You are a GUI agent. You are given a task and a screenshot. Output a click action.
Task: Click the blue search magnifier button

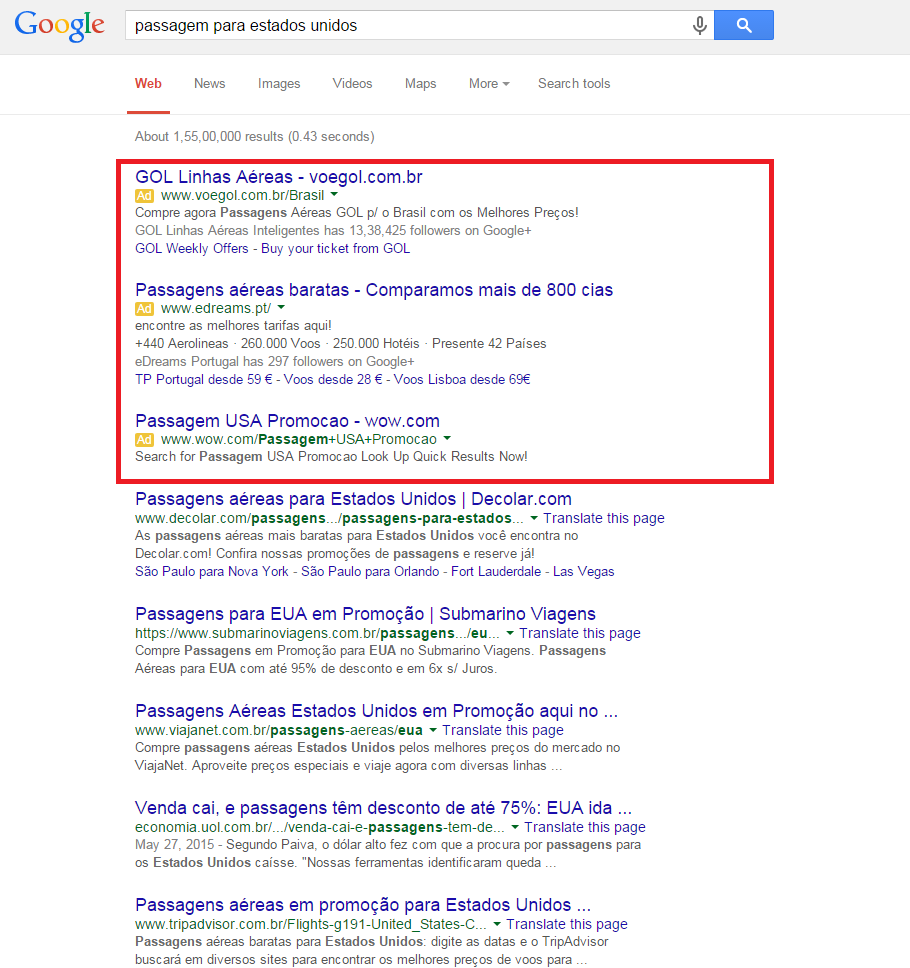tap(743, 25)
